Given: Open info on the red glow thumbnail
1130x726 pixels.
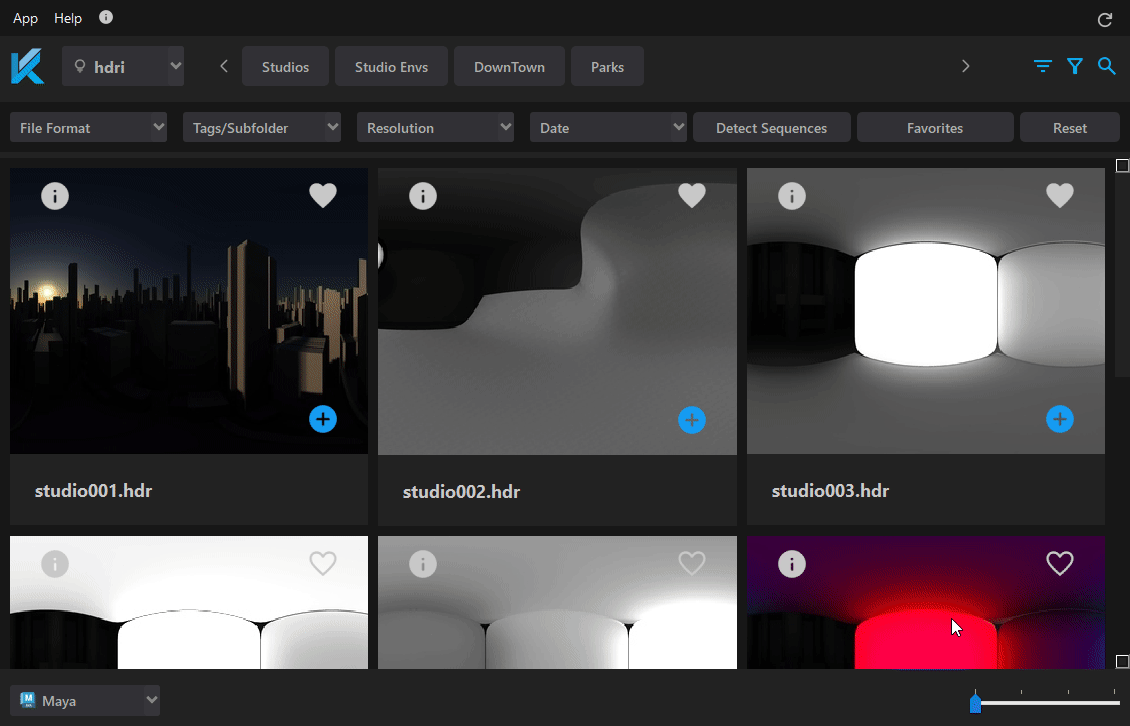Looking at the screenshot, I should click(x=792, y=564).
